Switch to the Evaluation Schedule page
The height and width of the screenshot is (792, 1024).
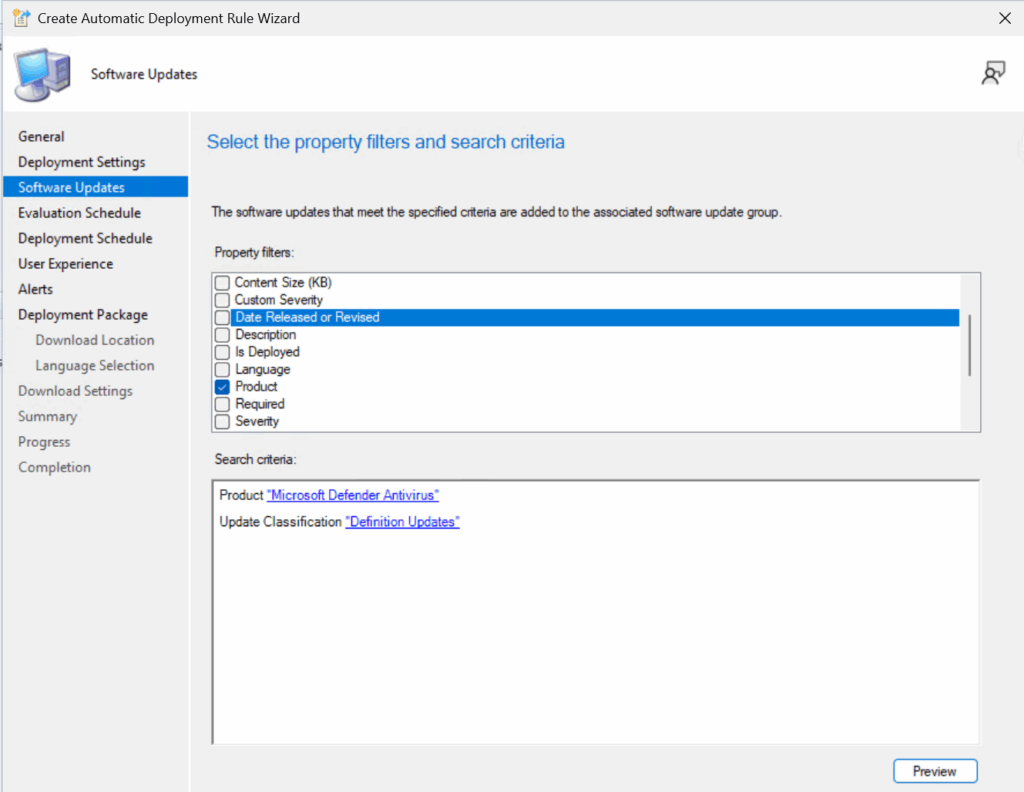tap(79, 213)
